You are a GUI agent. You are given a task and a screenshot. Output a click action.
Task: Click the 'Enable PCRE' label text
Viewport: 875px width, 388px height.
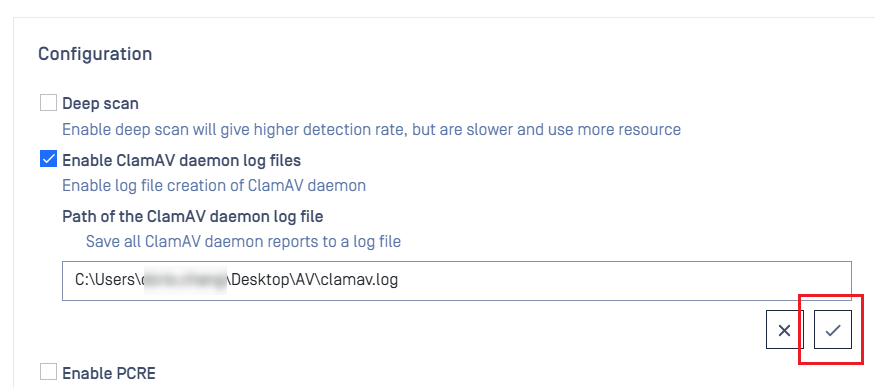[109, 373]
